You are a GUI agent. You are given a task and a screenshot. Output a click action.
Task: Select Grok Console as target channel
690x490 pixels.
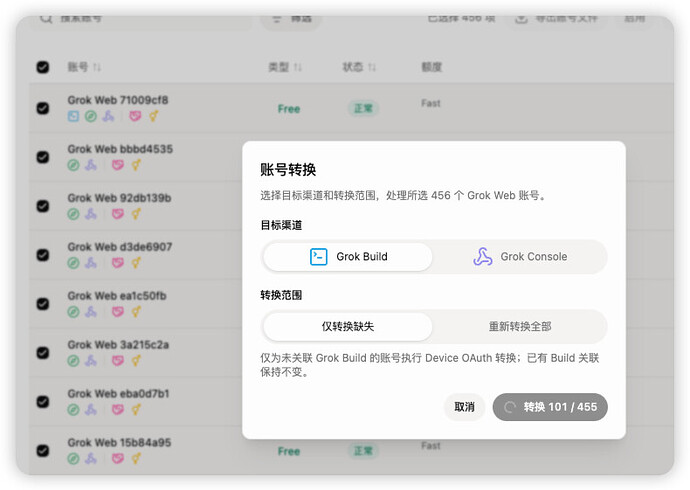pos(520,256)
